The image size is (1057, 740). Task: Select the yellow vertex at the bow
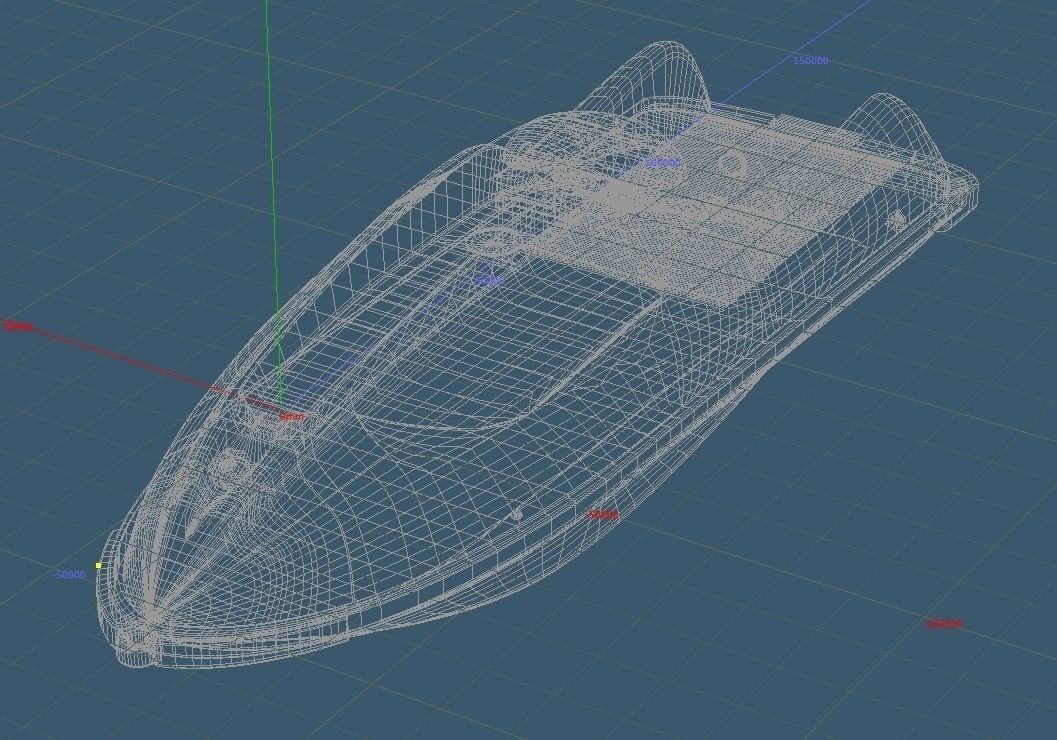point(98,565)
